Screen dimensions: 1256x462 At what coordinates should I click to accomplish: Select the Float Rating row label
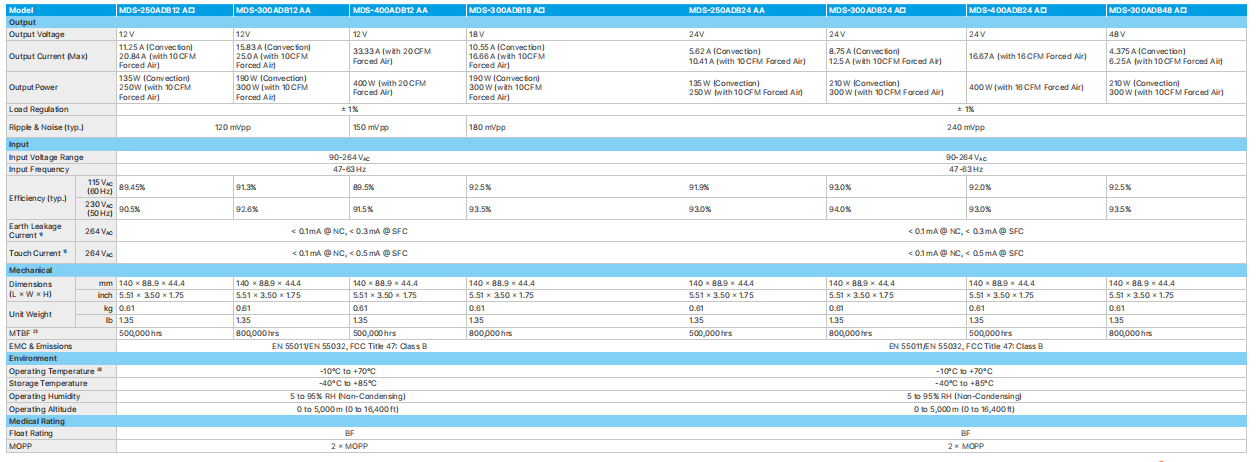point(31,434)
